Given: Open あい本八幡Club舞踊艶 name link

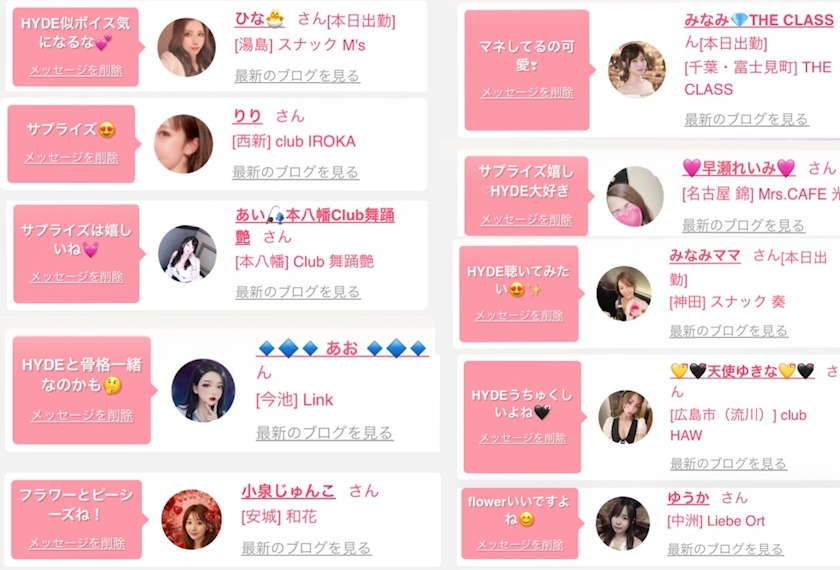Looking at the screenshot, I should pyautogui.click(x=315, y=226).
